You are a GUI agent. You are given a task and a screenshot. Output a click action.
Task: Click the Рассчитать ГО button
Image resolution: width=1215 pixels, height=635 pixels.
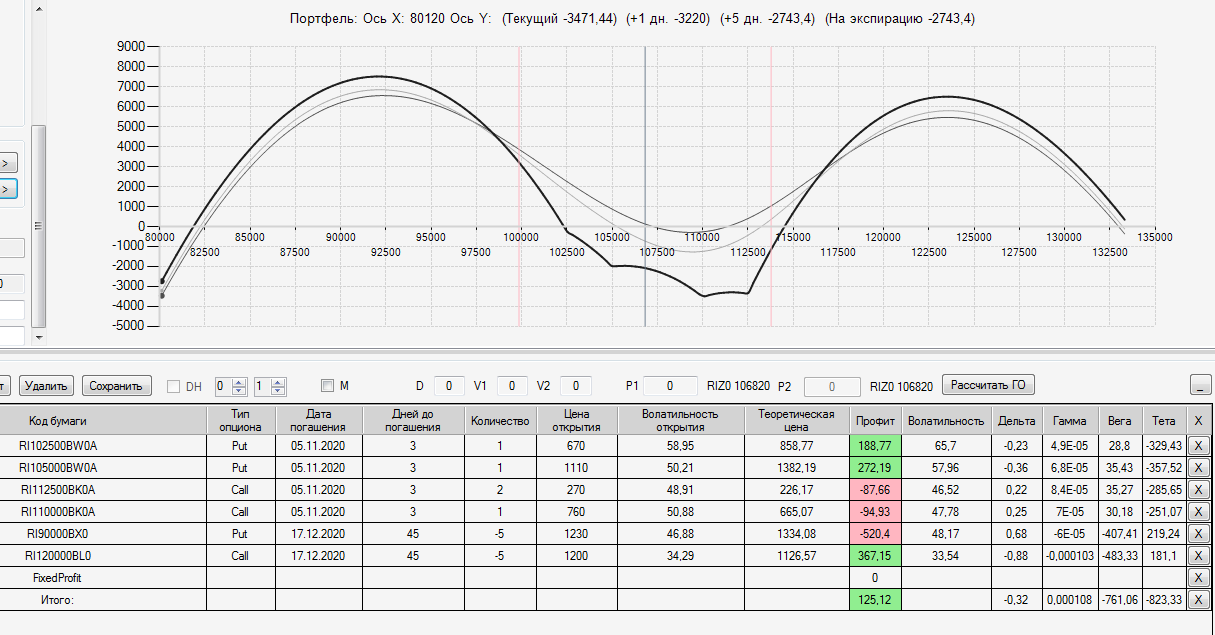(988, 385)
